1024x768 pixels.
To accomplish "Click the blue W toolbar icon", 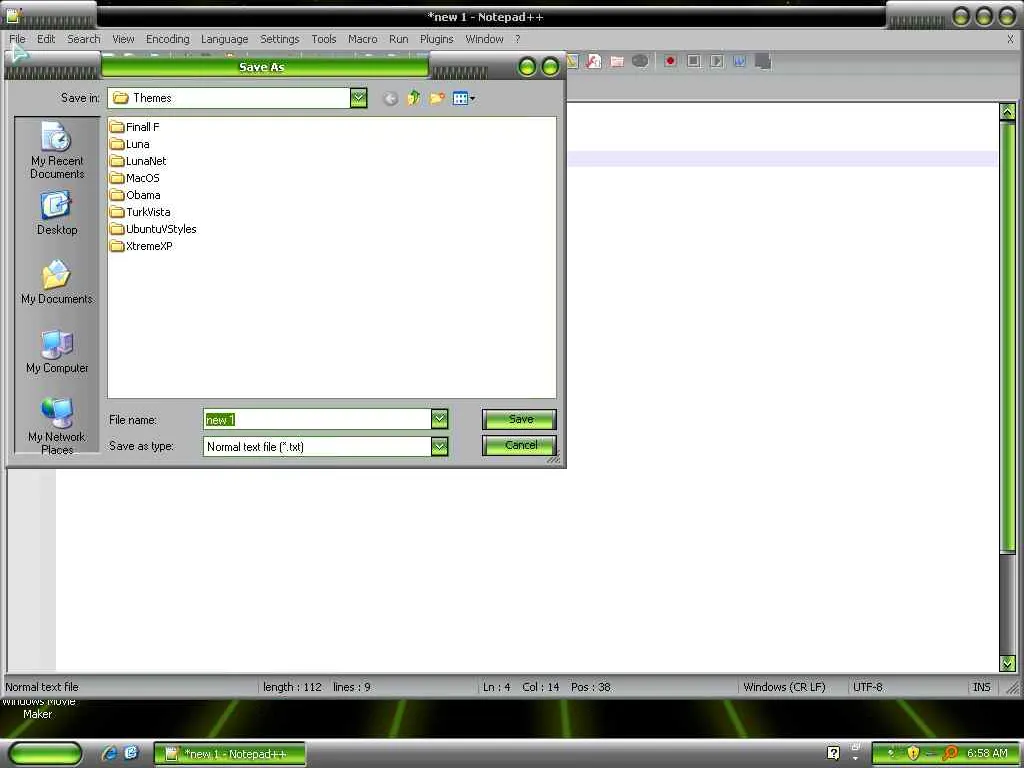I will pyautogui.click(x=739, y=61).
